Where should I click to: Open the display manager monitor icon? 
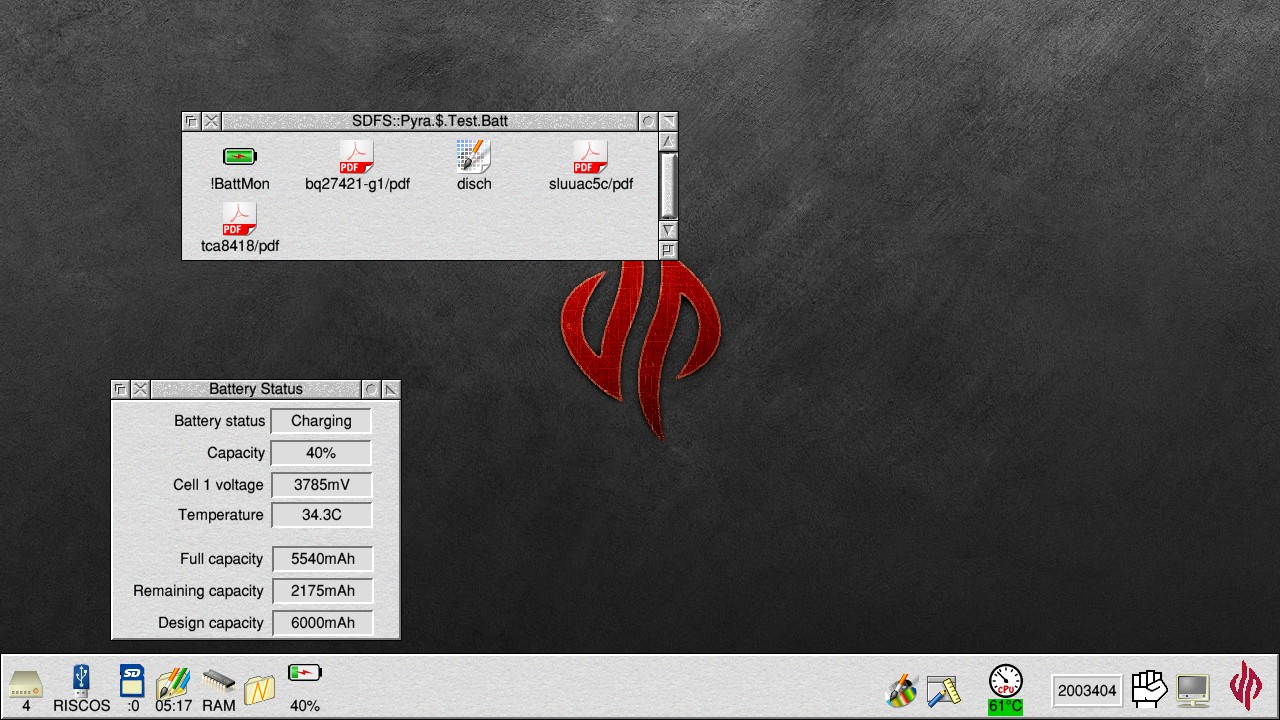point(1193,689)
